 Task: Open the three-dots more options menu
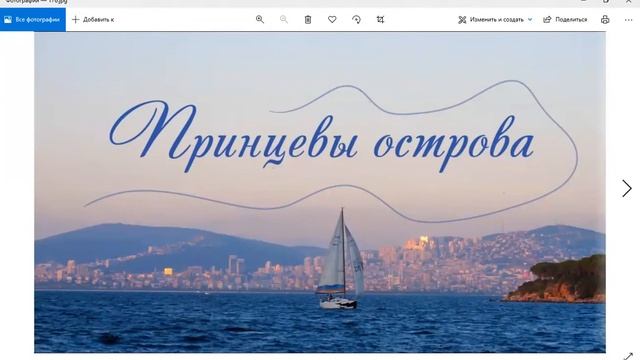(x=629, y=20)
